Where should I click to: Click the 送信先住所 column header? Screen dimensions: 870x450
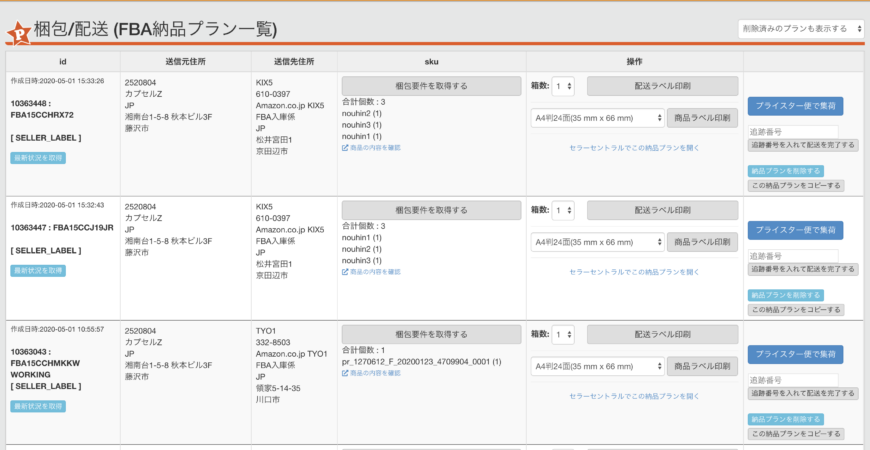(x=294, y=62)
